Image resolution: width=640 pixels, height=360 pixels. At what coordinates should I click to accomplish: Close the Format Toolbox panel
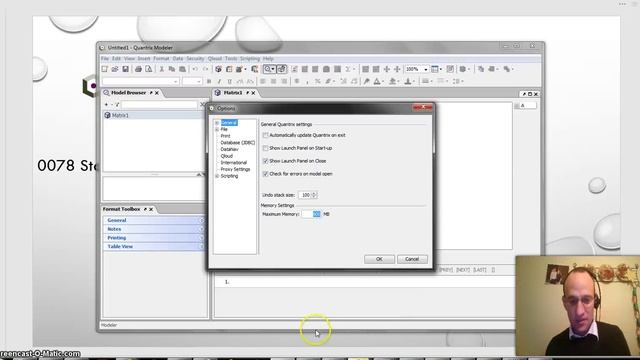coord(151,209)
